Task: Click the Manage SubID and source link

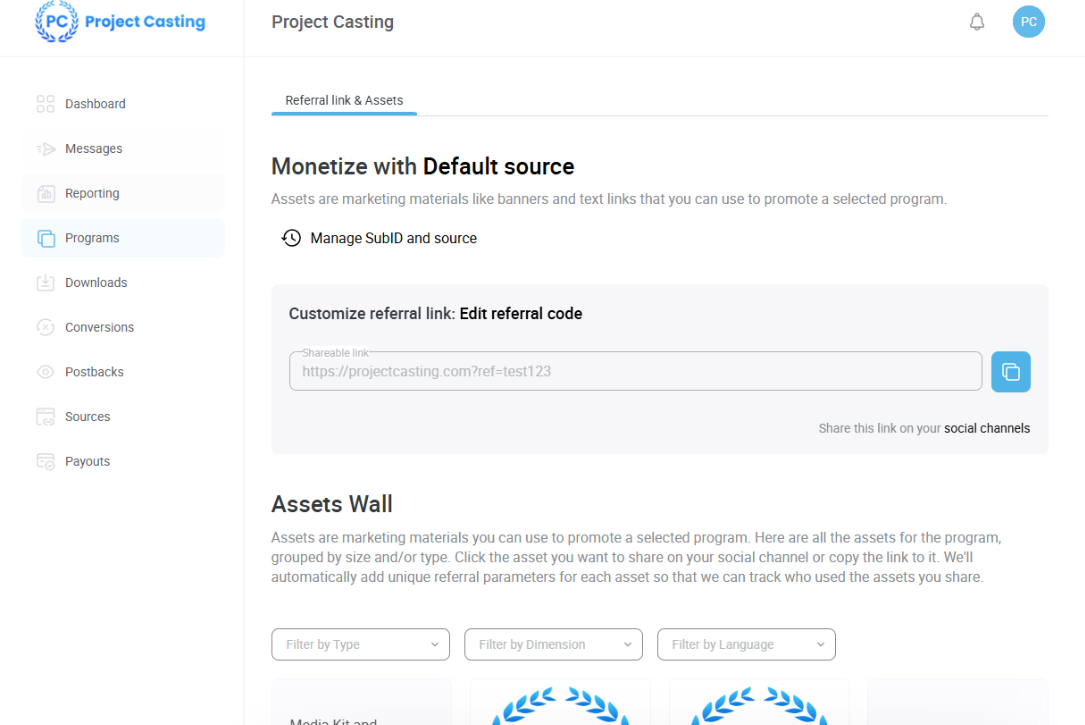Action: pyautogui.click(x=393, y=238)
